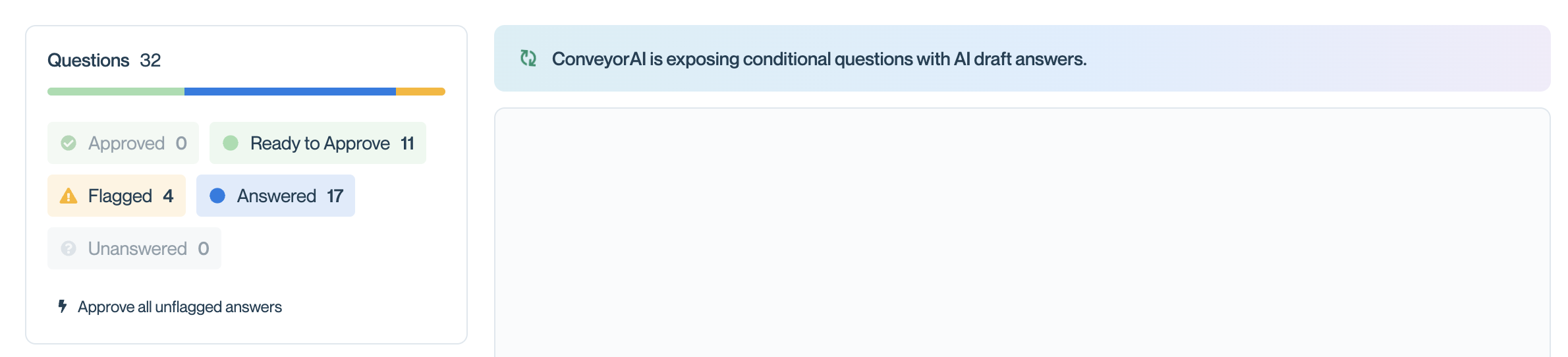Click the blue Answered dot icon
1568x357 pixels.
(217, 196)
